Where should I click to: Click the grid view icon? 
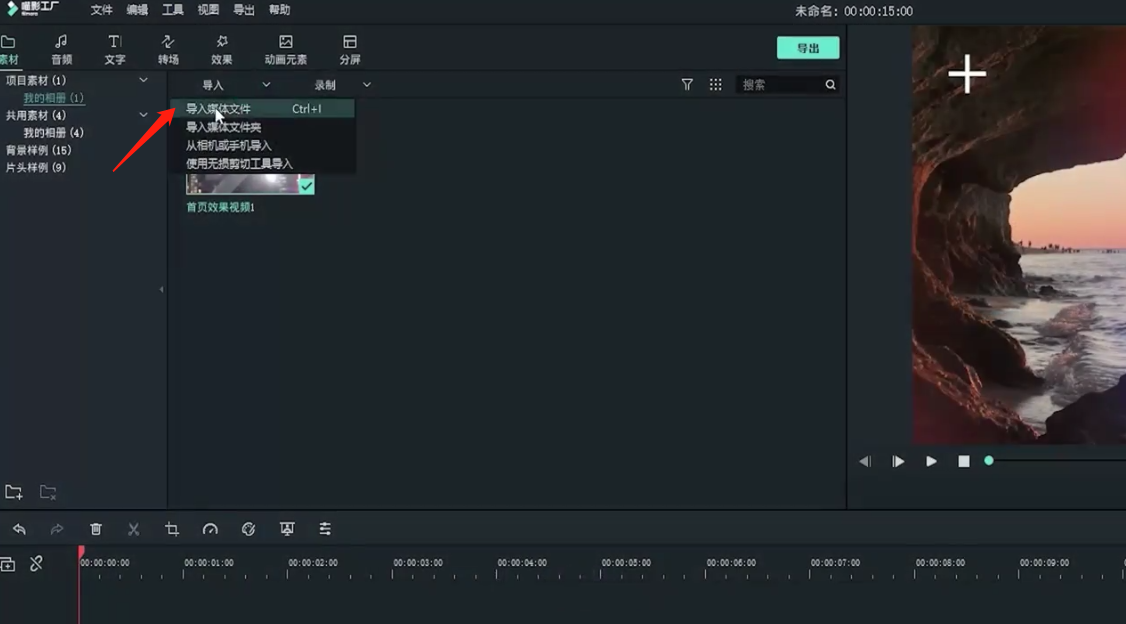715,85
